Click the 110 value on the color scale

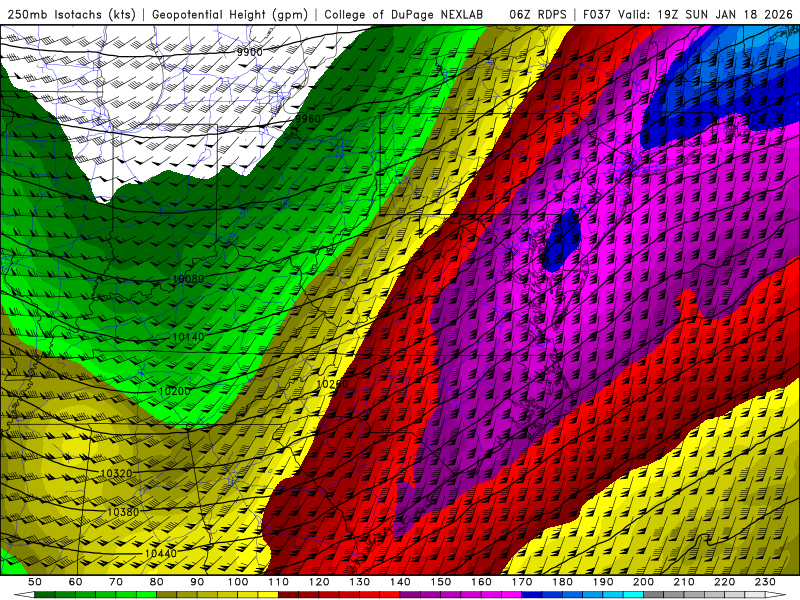click(279, 582)
